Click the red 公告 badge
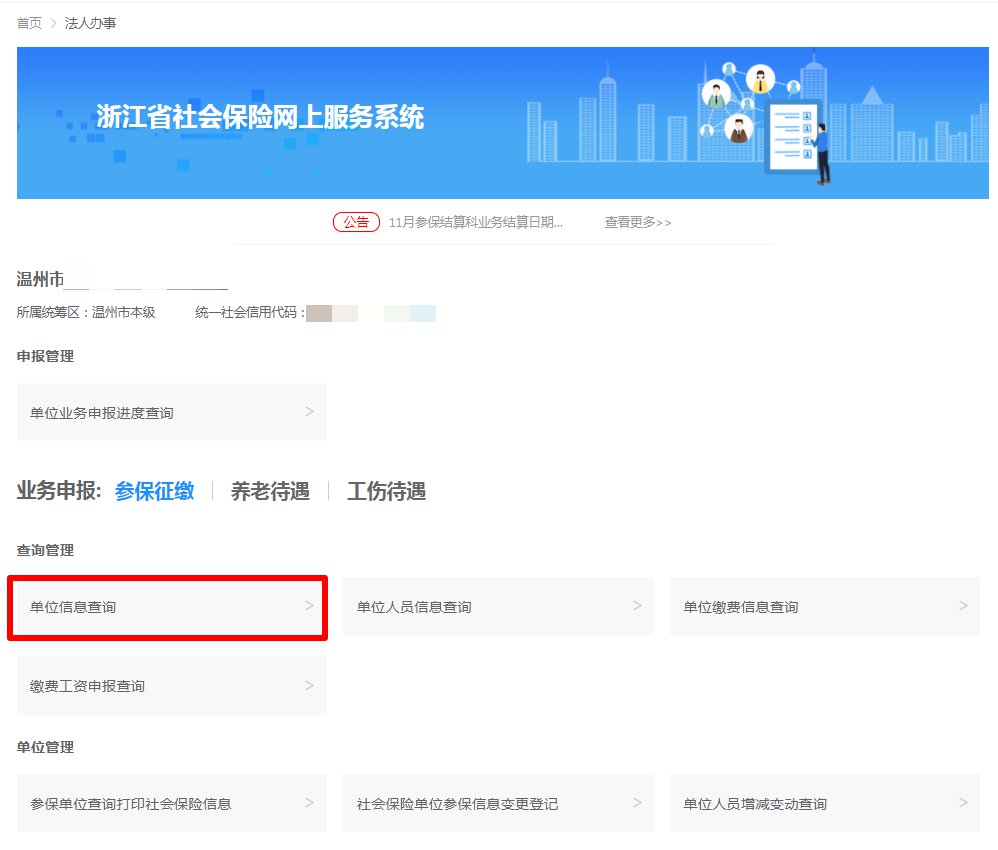 pyautogui.click(x=355, y=222)
